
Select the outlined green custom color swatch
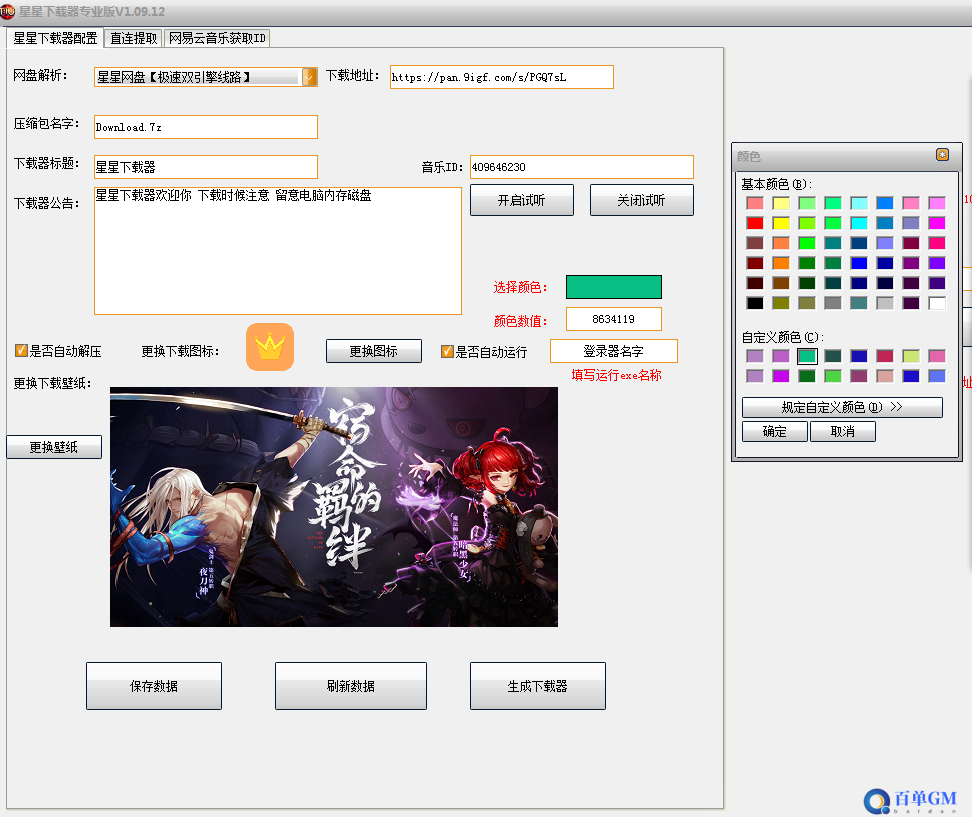[x=807, y=356]
